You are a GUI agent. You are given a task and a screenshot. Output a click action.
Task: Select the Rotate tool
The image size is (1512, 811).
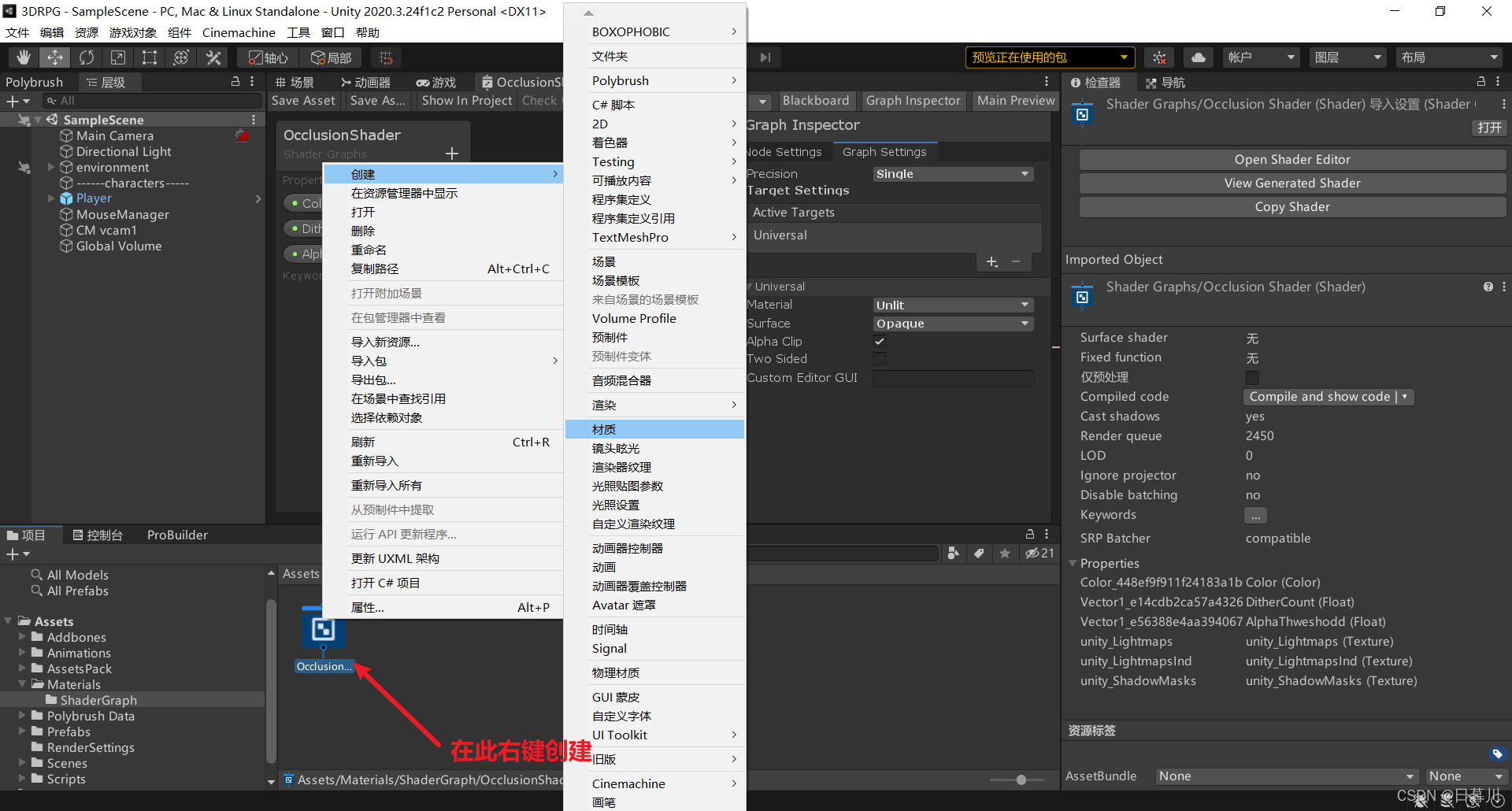87,57
